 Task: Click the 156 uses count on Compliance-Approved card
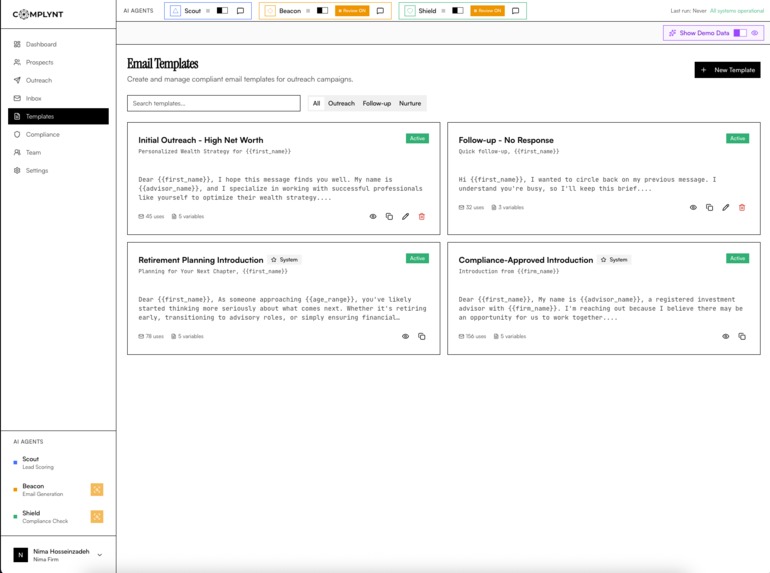point(472,336)
